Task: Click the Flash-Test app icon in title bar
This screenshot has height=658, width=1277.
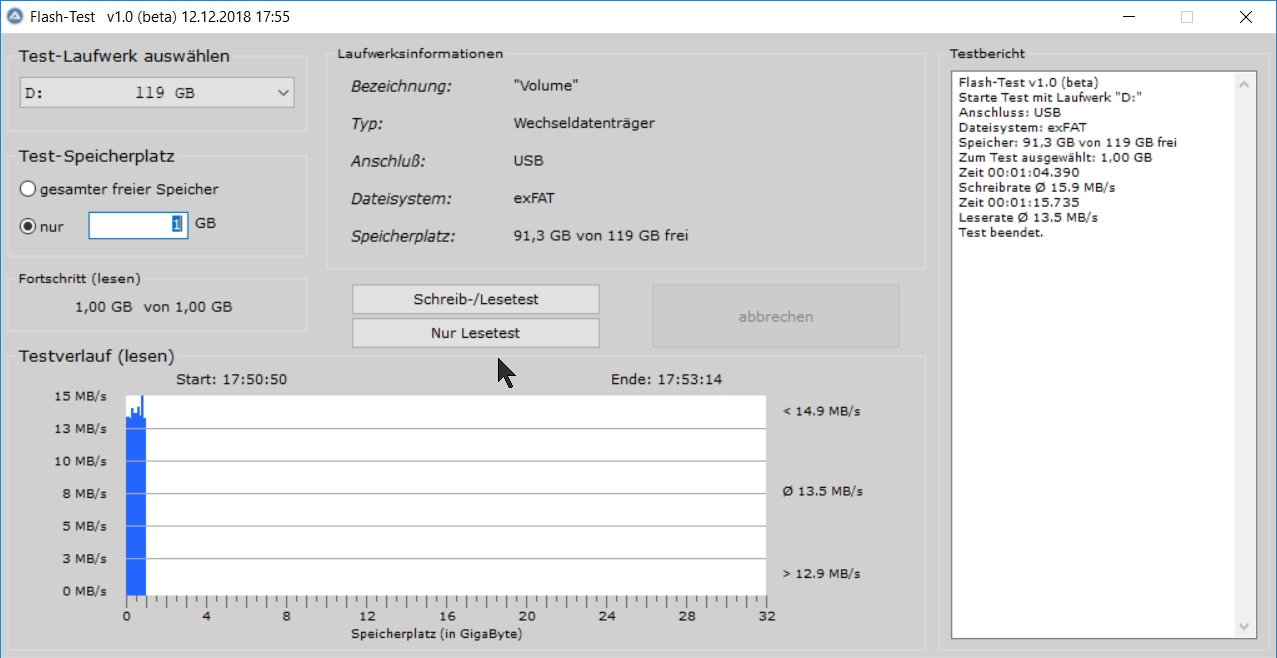Action: click(15, 17)
